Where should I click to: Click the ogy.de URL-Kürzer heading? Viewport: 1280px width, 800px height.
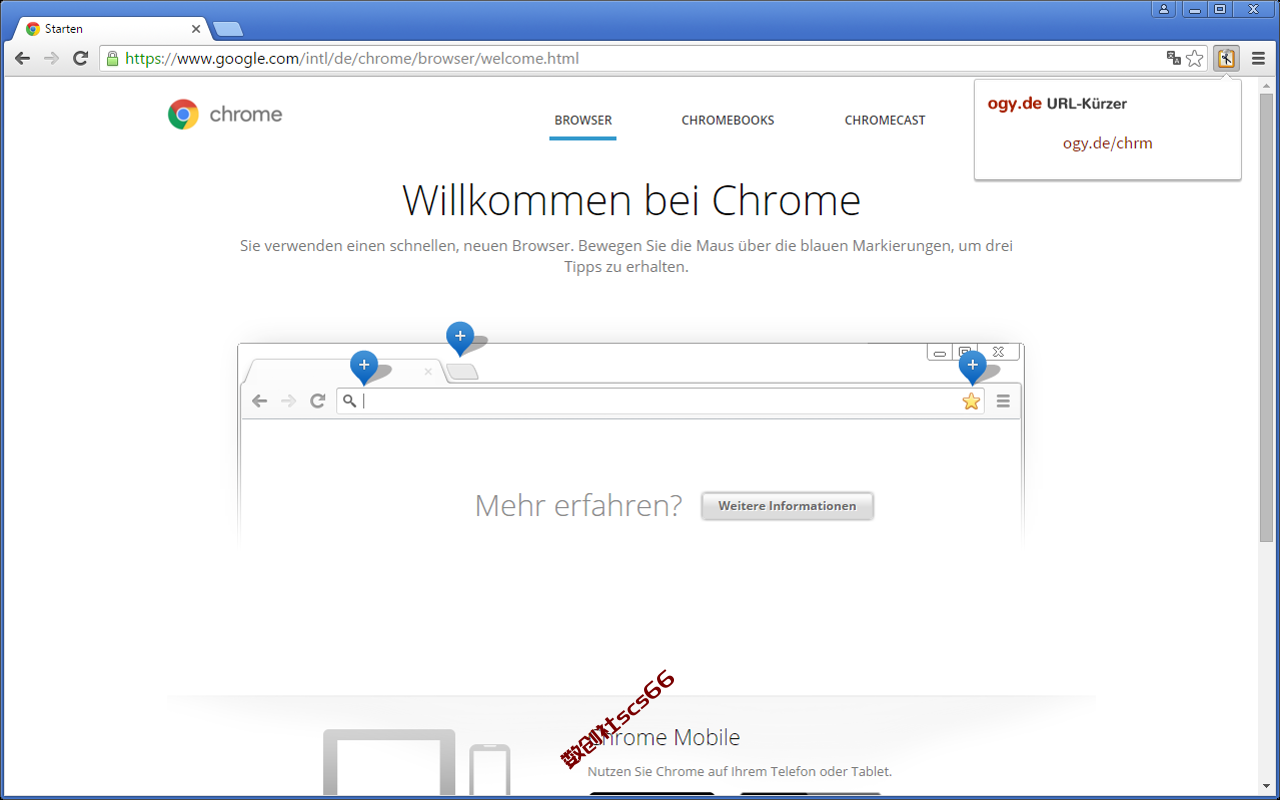[x=1057, y=103]
